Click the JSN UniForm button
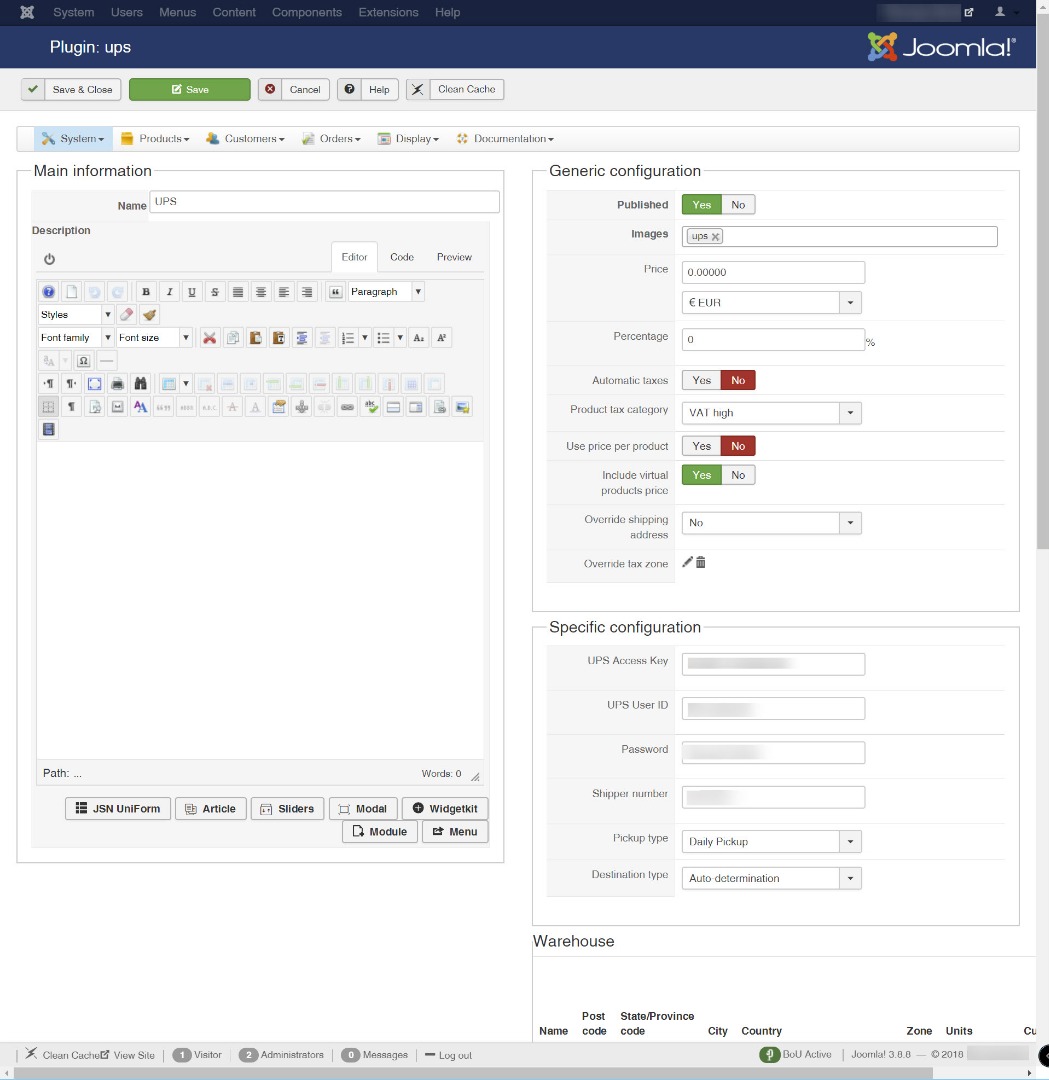The image size is (1049, 1080). click(x=118, y=809)
